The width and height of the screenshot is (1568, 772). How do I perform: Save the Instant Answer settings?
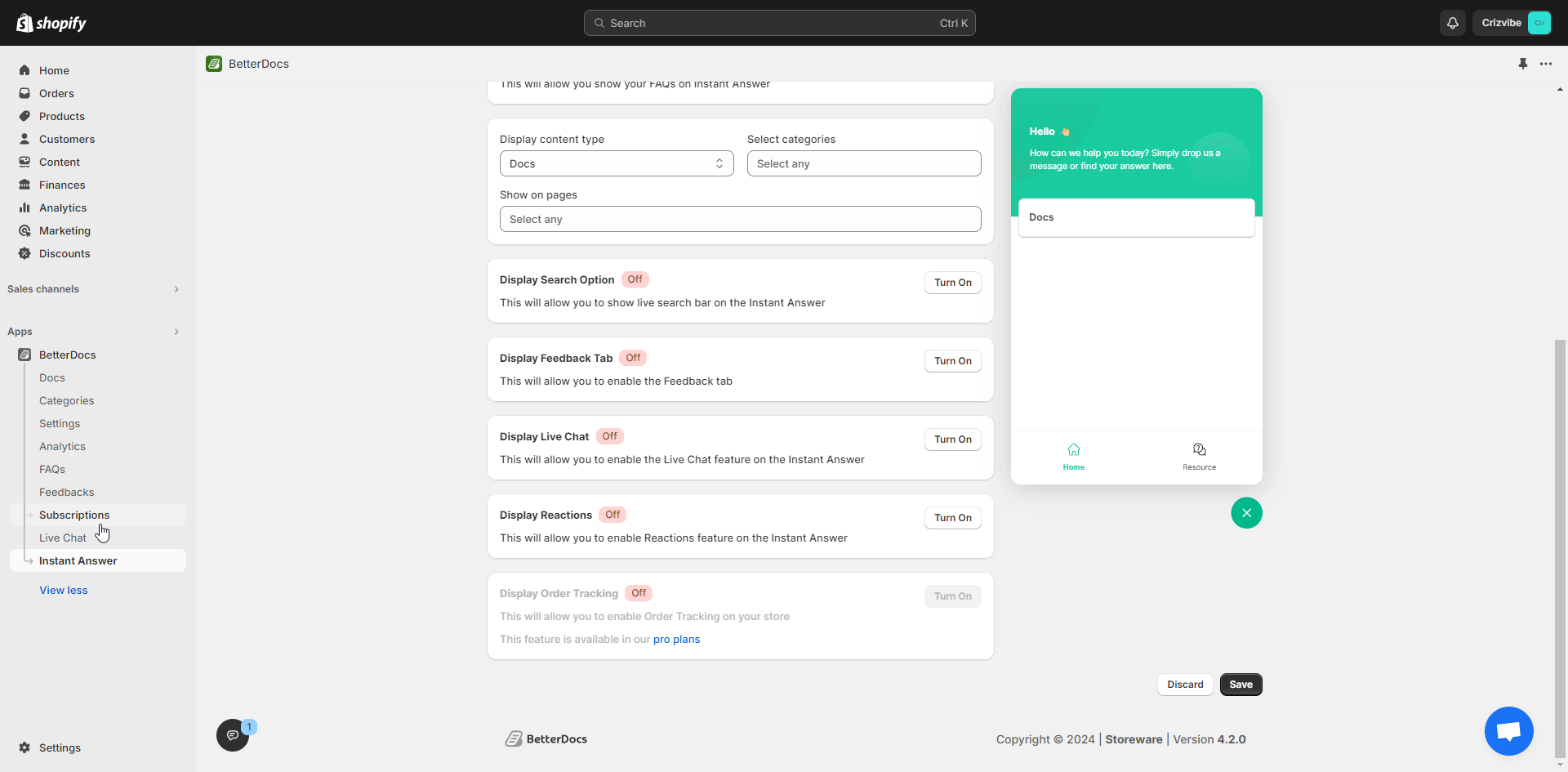[x=1241, y=685]
